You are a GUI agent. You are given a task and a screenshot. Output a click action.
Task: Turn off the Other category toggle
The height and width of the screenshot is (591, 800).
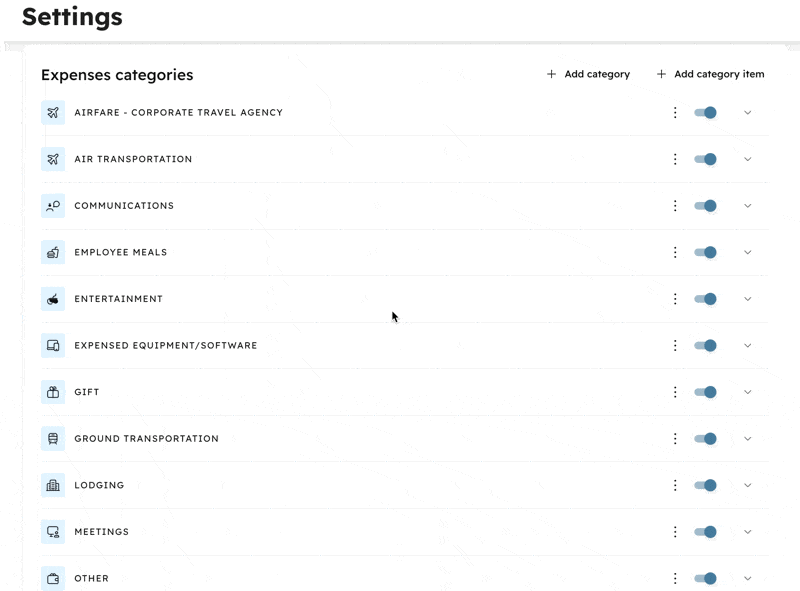point(706,579)
